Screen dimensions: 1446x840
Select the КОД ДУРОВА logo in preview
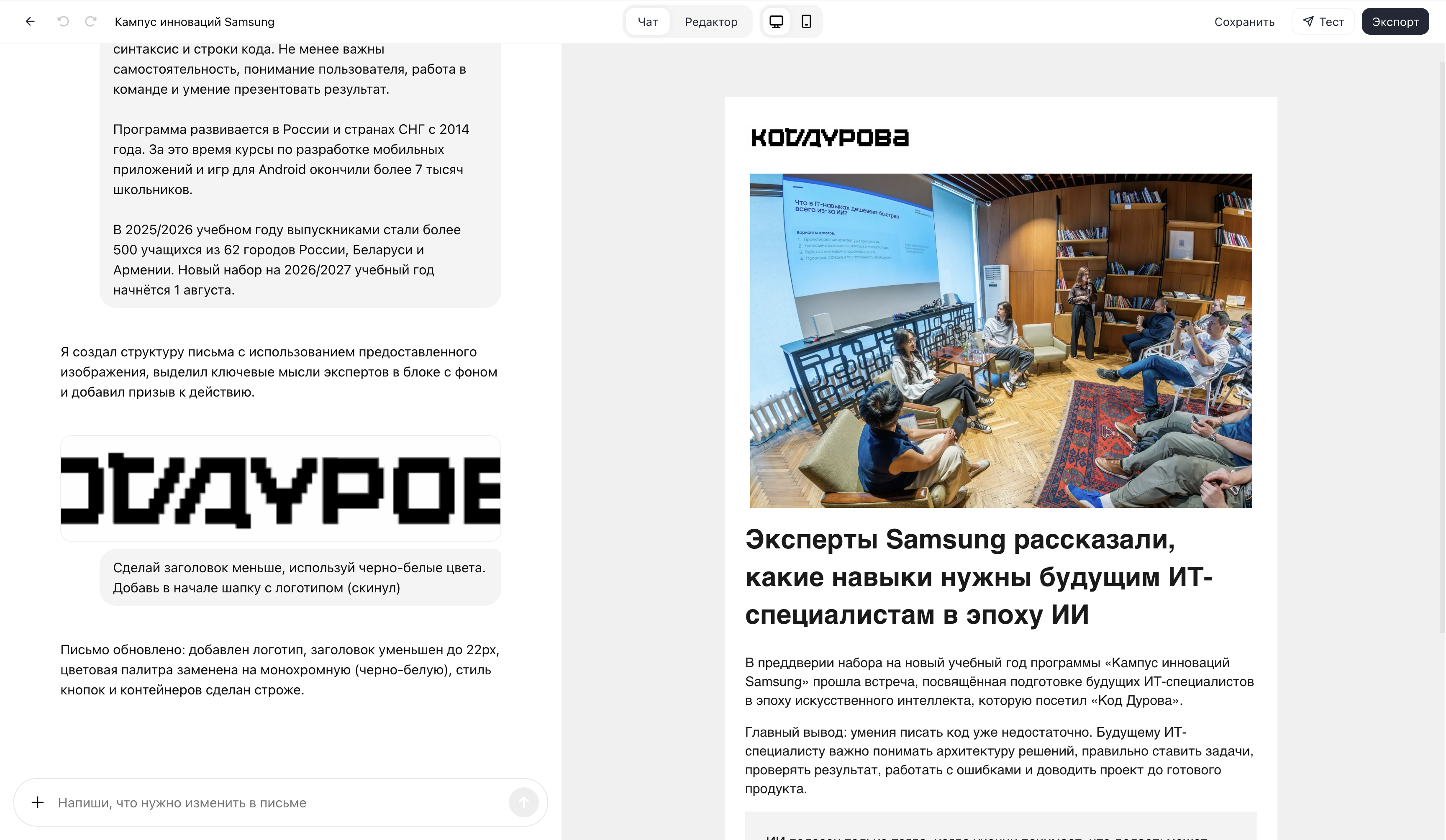[x=830, y=138]
